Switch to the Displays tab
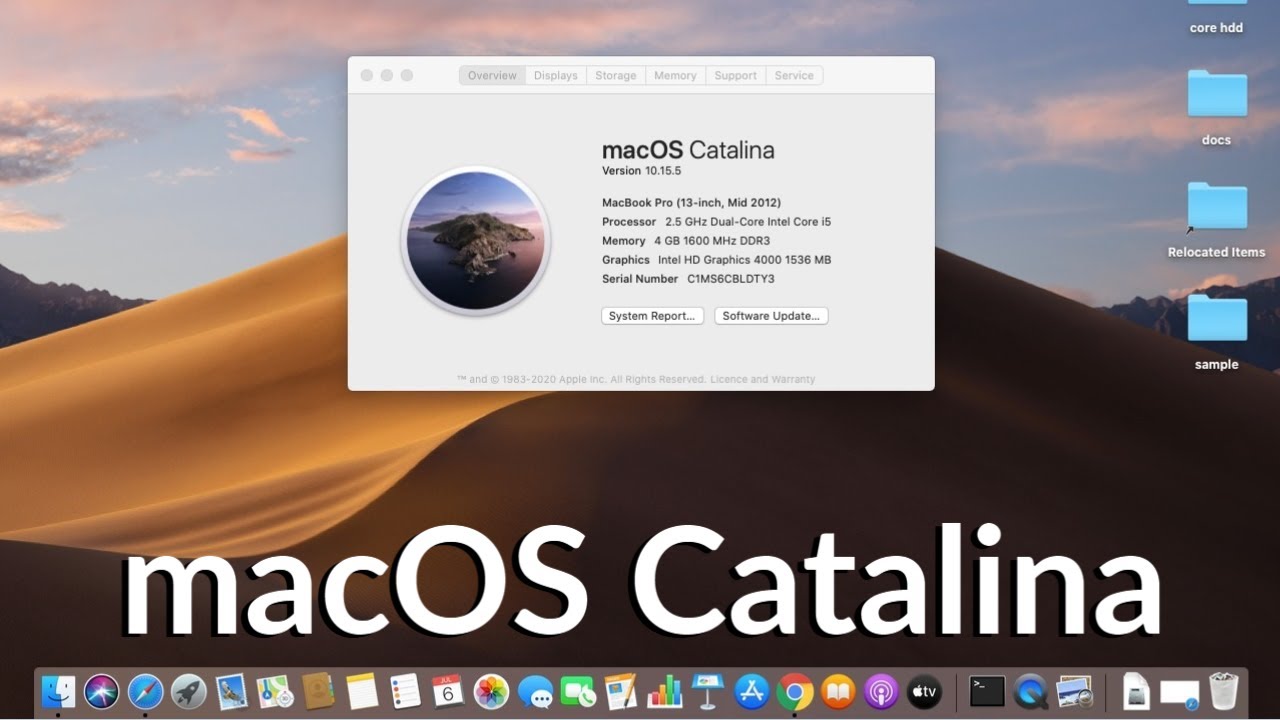 tap(556, 75)
